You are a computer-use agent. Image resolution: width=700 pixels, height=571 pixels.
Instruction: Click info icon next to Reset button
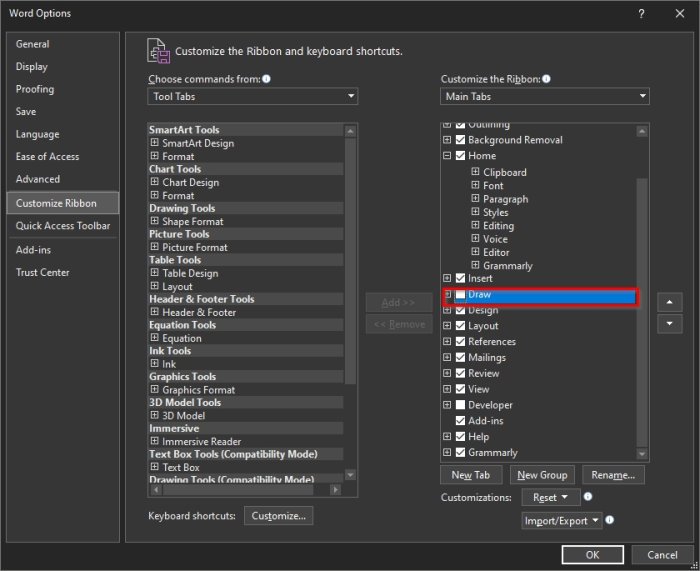coord(588,497)
